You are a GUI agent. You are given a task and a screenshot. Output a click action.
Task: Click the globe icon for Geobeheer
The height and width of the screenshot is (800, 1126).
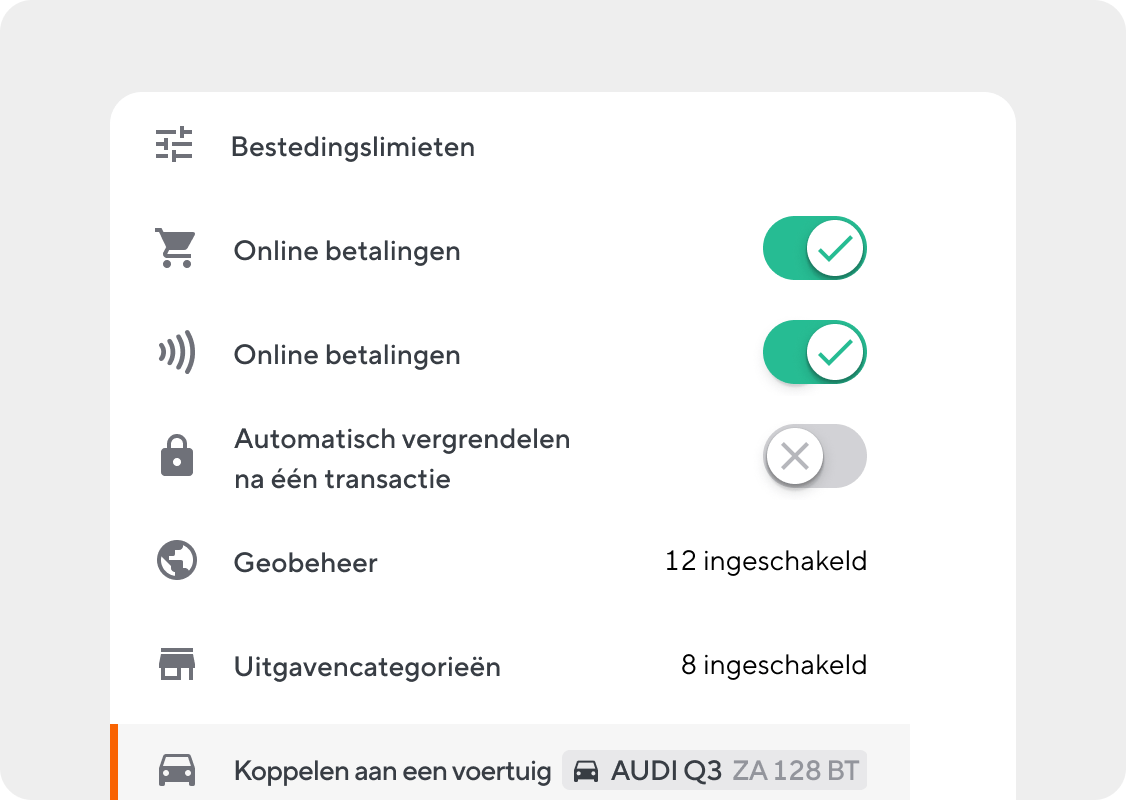(x=177, y=560)
